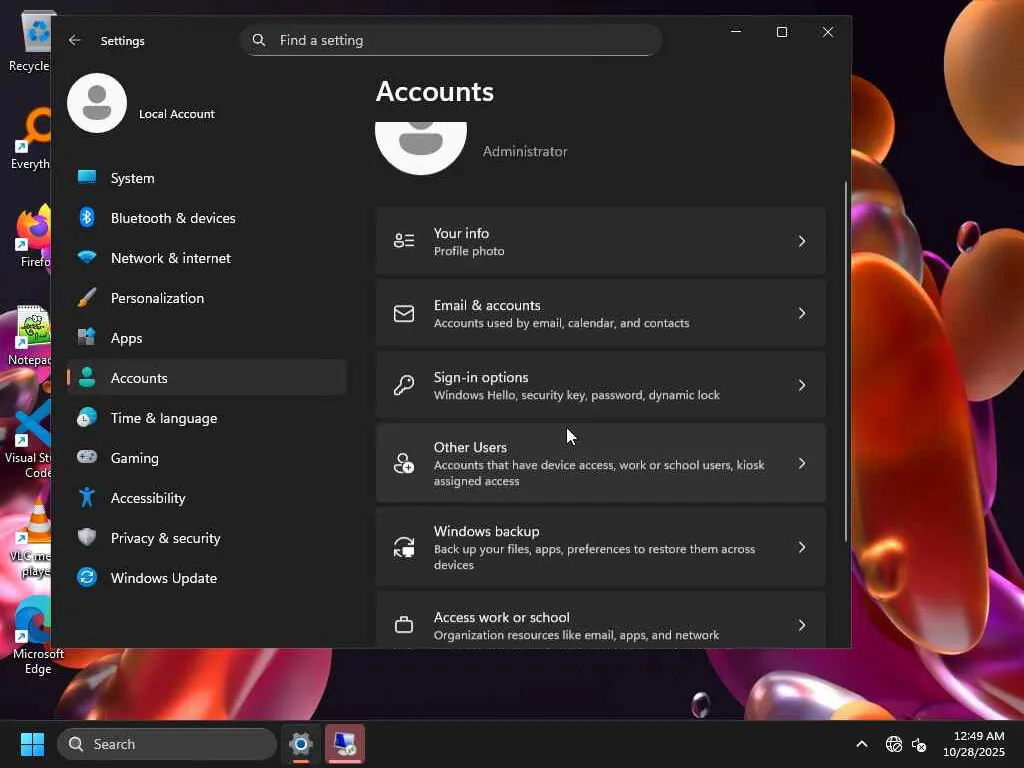Select Accounts in the sidebar

[207, 378]
